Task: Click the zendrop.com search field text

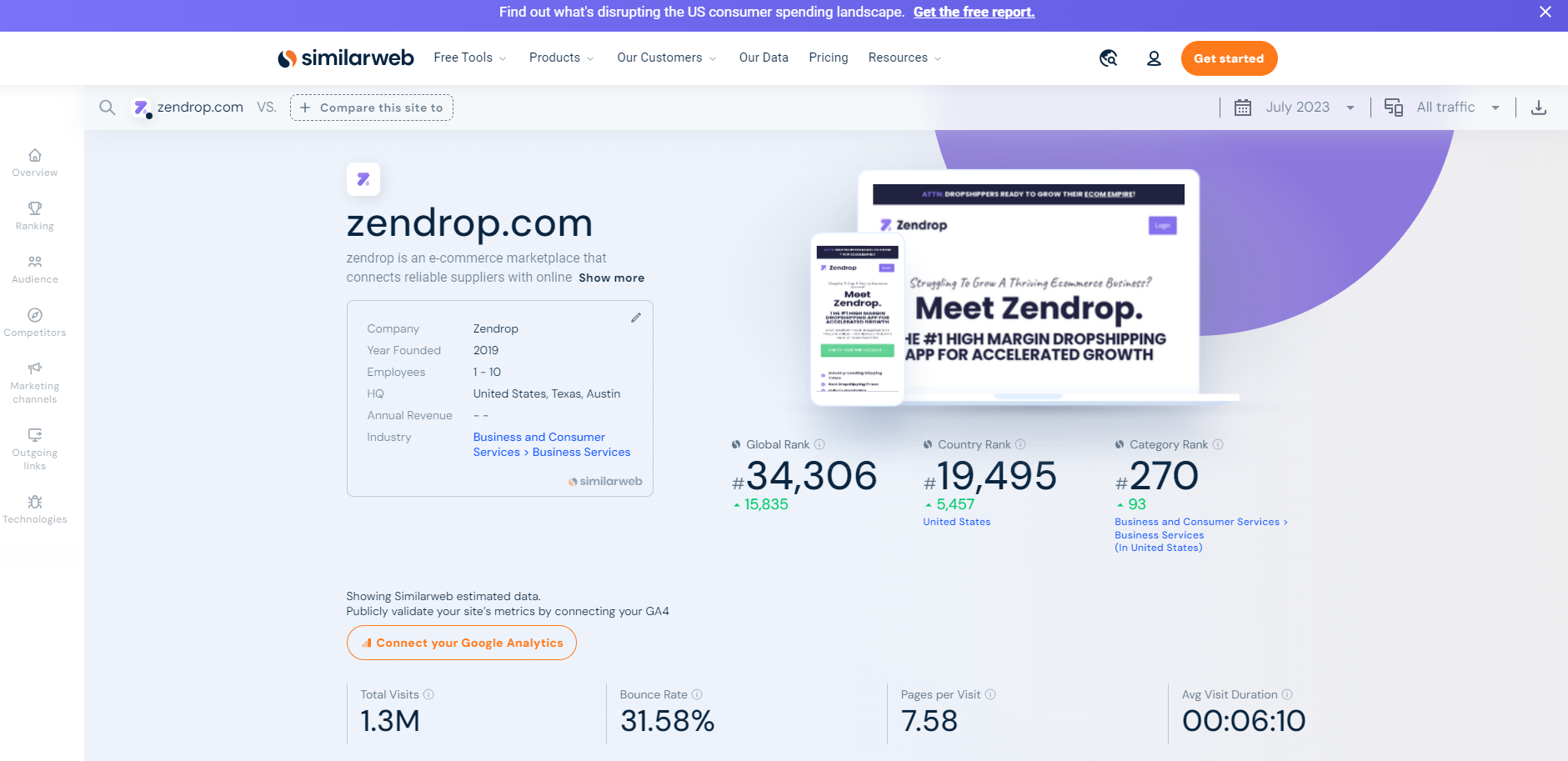Action: point(200,108)
